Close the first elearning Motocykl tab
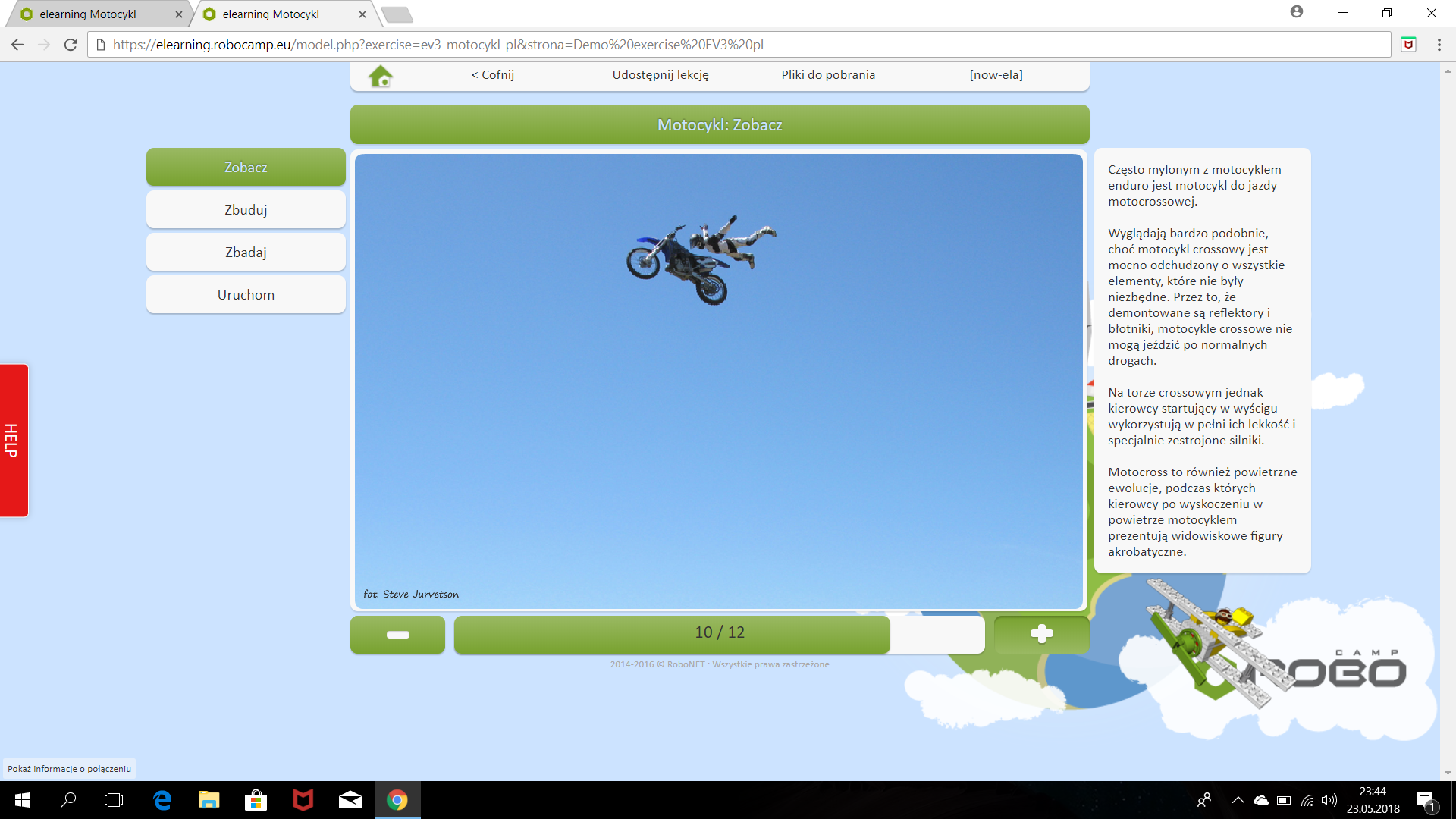The width and height of the screenshot is (1456, 819). click(x=179, y=14)
